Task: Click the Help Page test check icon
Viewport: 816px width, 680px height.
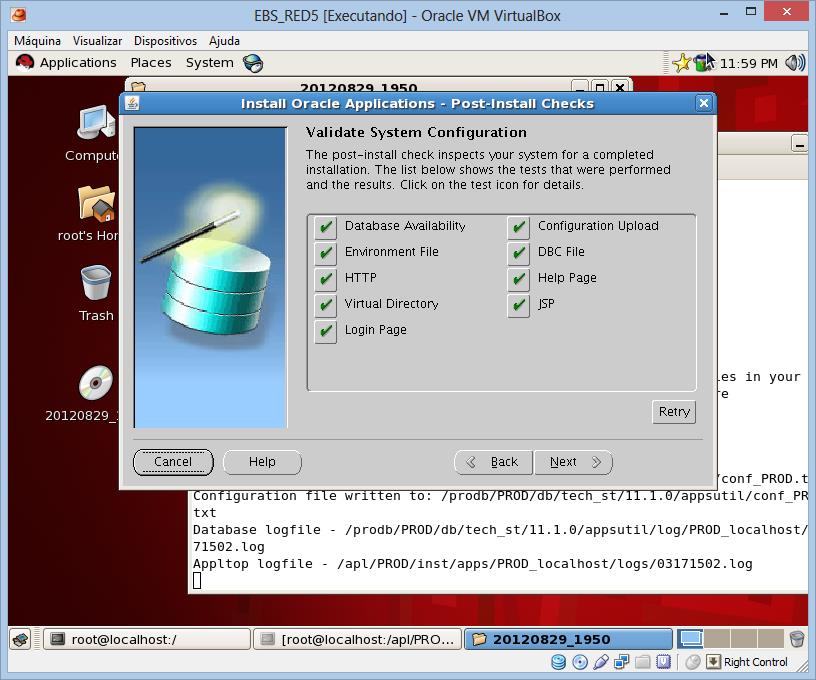Action: [x=519, y=279]
